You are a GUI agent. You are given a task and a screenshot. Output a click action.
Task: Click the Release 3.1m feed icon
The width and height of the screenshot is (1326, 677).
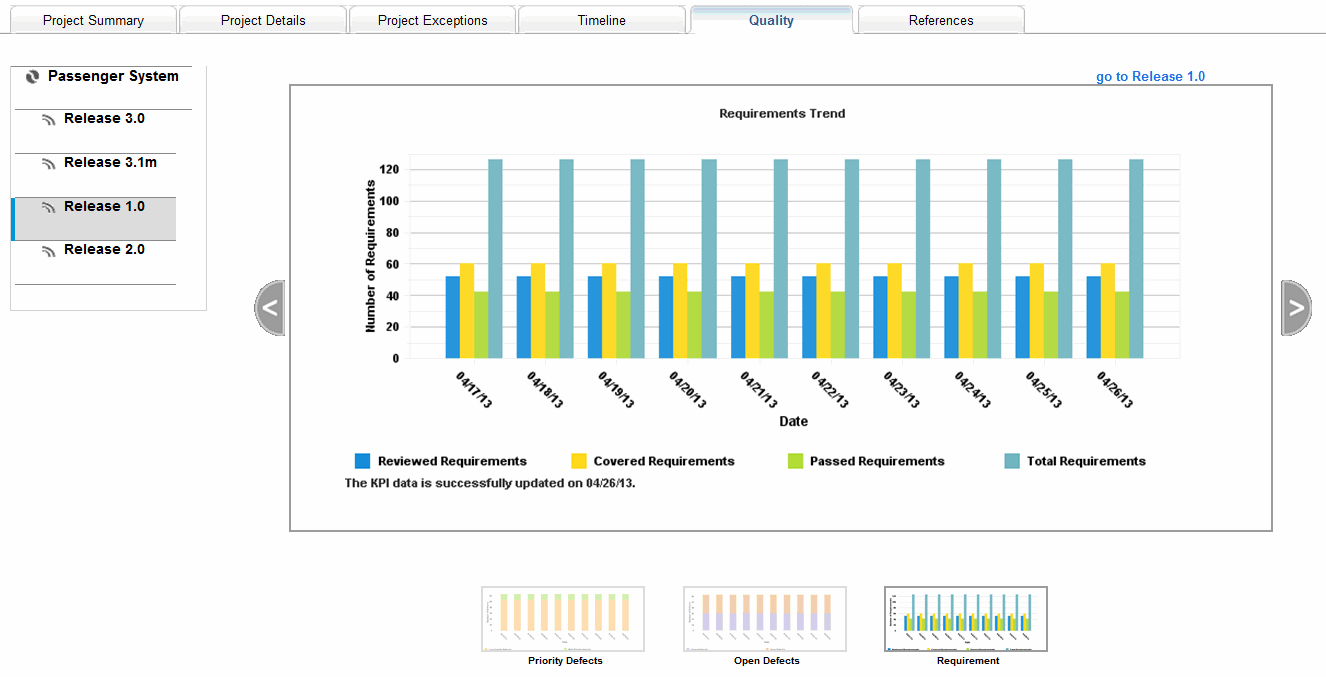pos(48,164)
